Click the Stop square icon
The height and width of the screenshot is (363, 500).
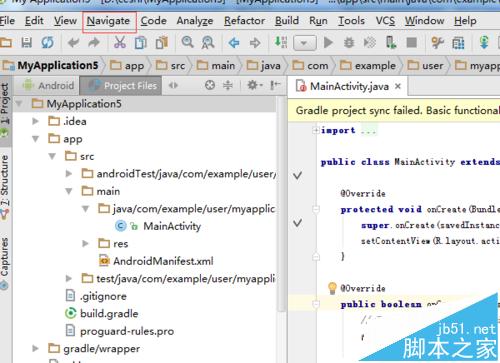coord(412,43)
